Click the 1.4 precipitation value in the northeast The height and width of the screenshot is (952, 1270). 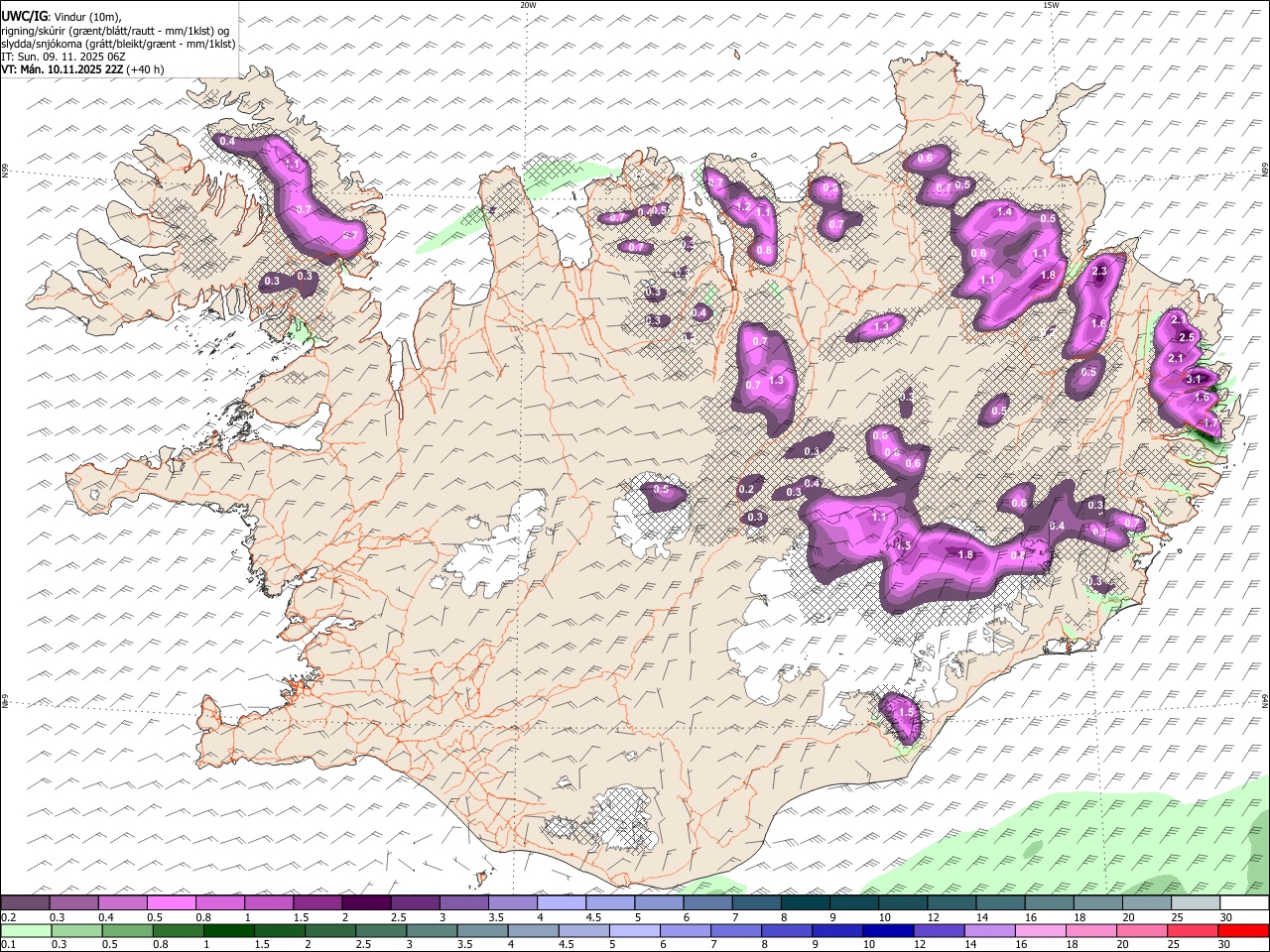[1004, 211]
